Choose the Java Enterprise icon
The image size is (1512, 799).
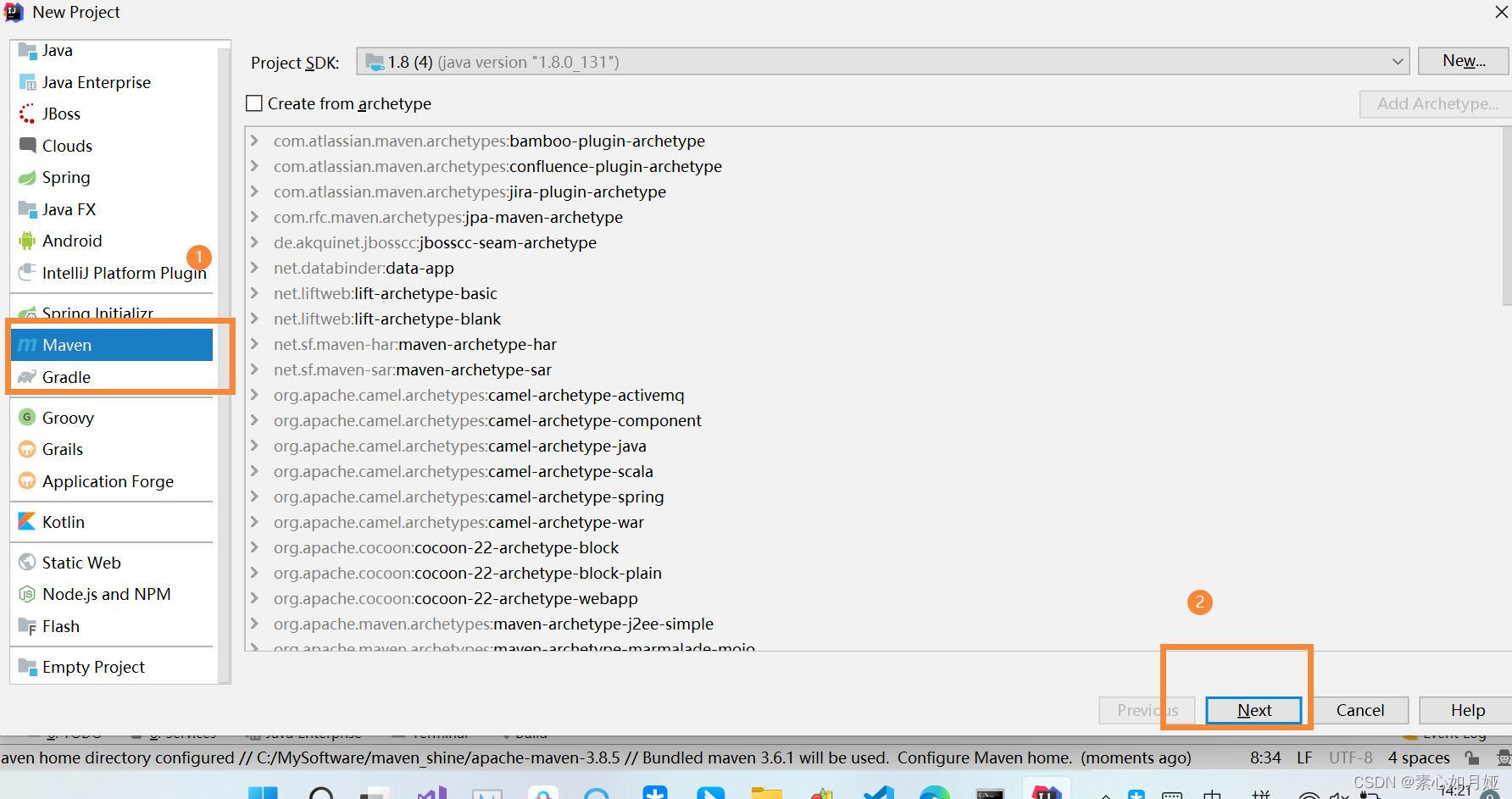(x=27, y=82)
